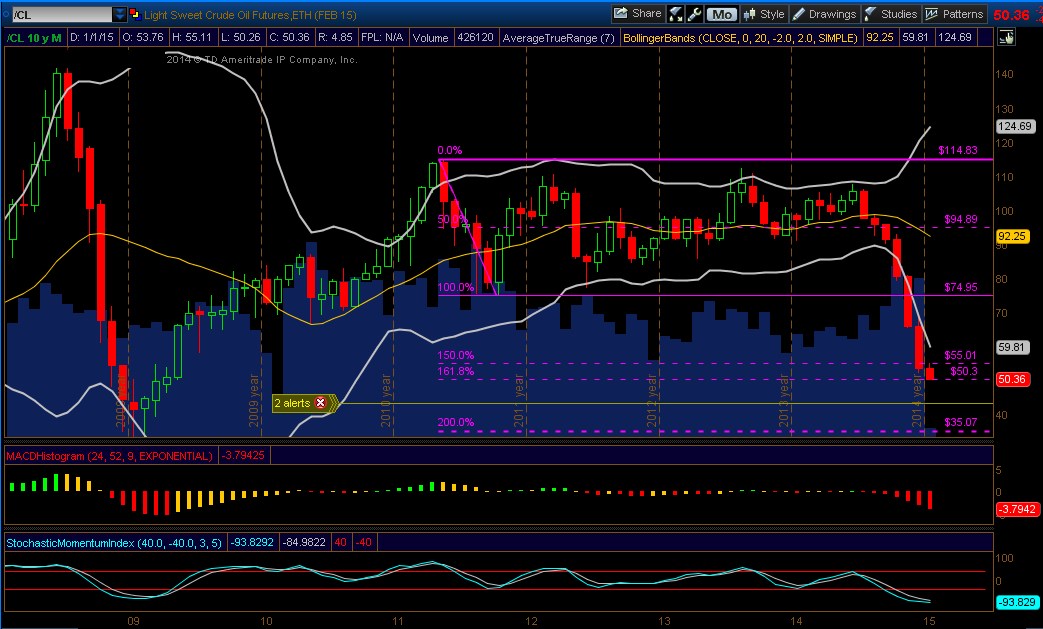Click the quick study flask icon
Viewport: 1043px width, 629px height.
click(675, 14)
